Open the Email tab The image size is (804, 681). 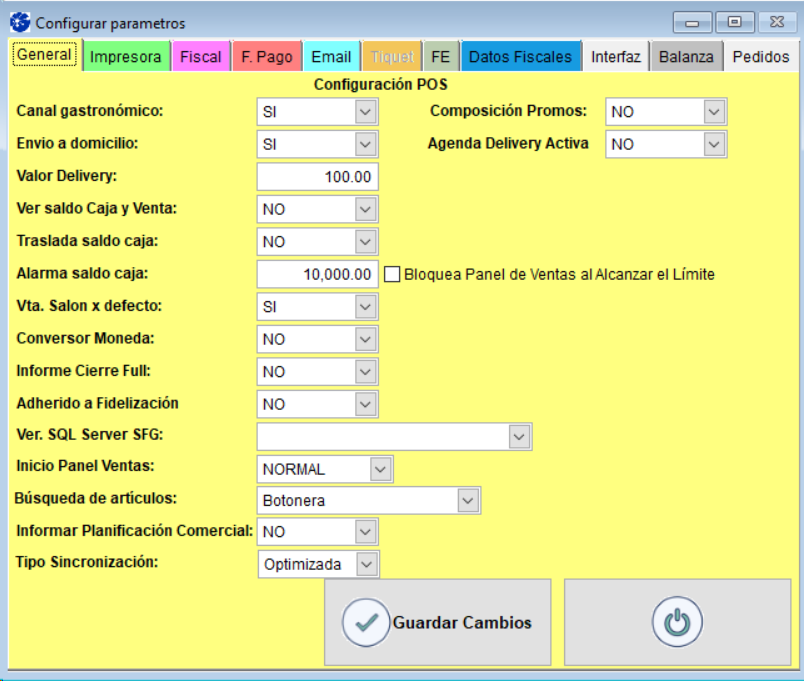point(331,57)
